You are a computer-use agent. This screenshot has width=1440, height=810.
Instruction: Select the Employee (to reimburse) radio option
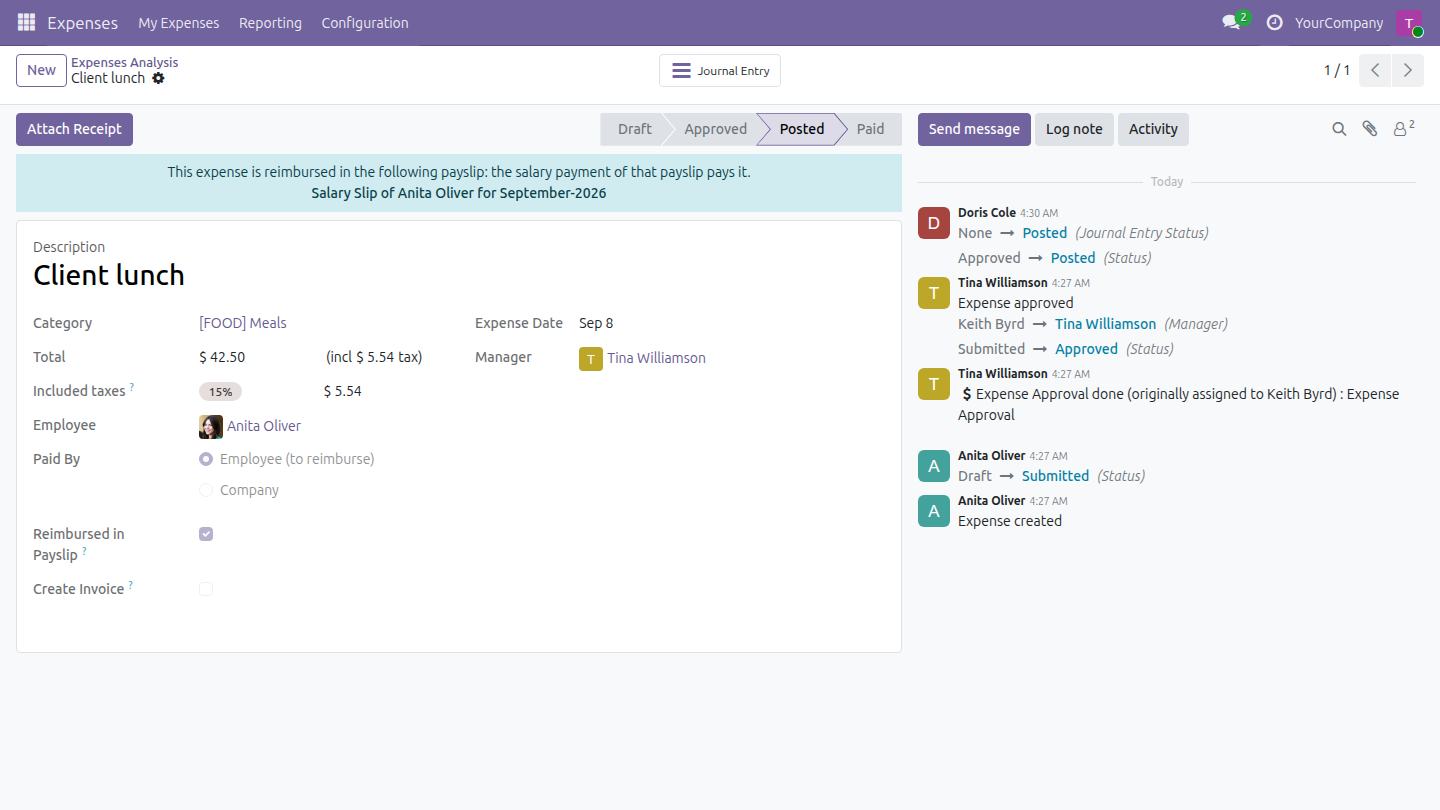(x=206, y=459)
